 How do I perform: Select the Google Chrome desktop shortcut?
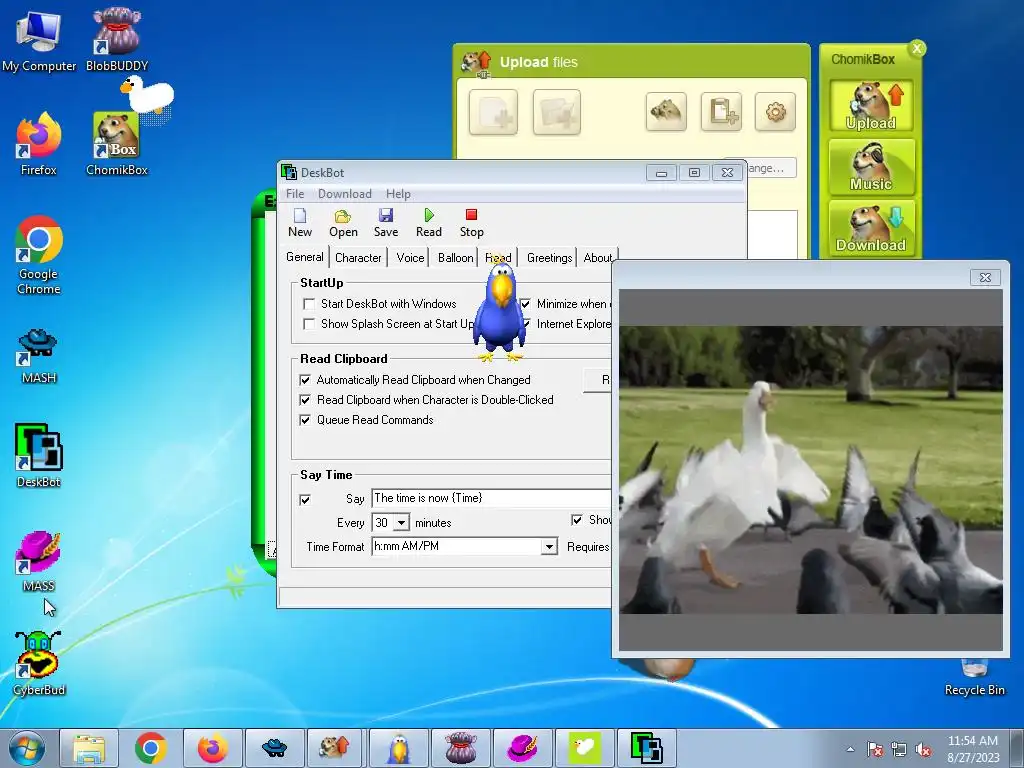tap(39, 255)
